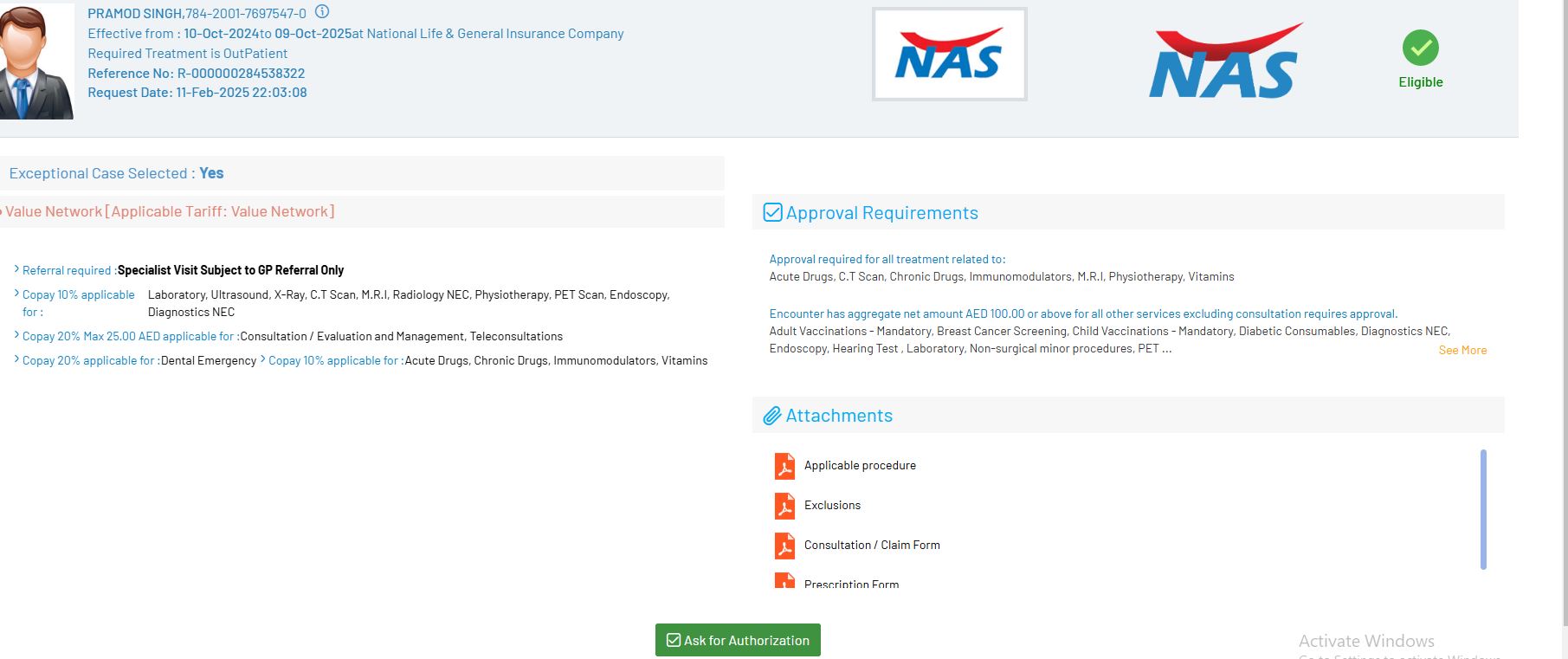Click the large NAS logo
This screenshot has width=1568, height=659.
point(1225,61)
